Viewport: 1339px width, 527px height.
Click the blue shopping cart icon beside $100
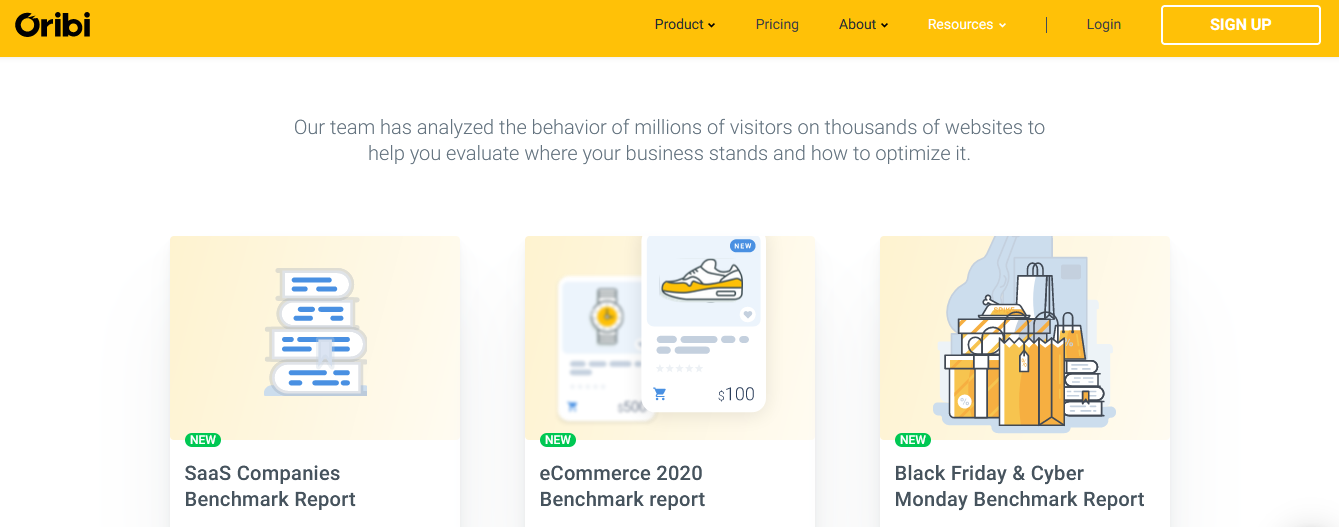(x=659, y=394)
